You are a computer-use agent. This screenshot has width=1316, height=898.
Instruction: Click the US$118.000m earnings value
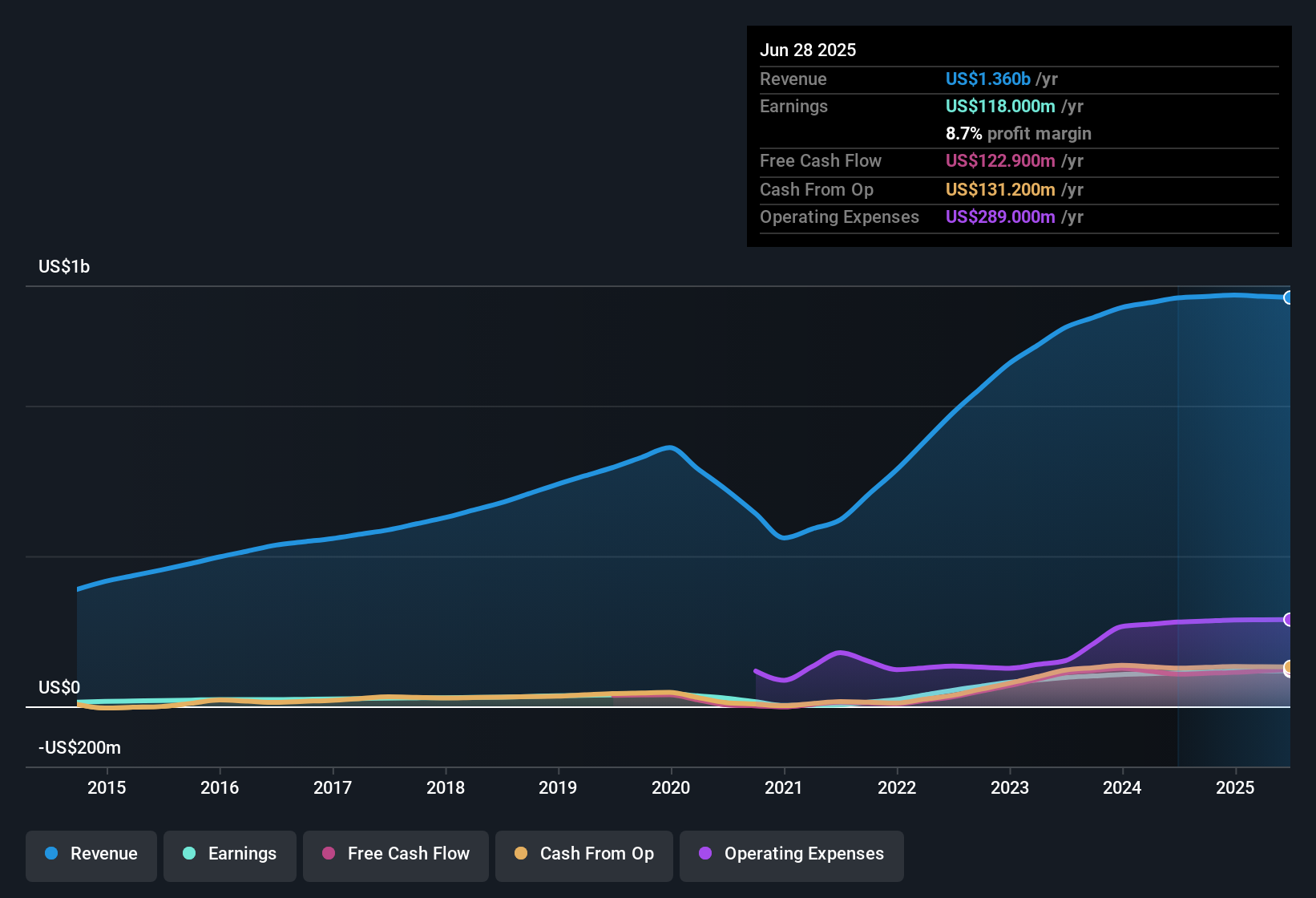pos(1001,106)
